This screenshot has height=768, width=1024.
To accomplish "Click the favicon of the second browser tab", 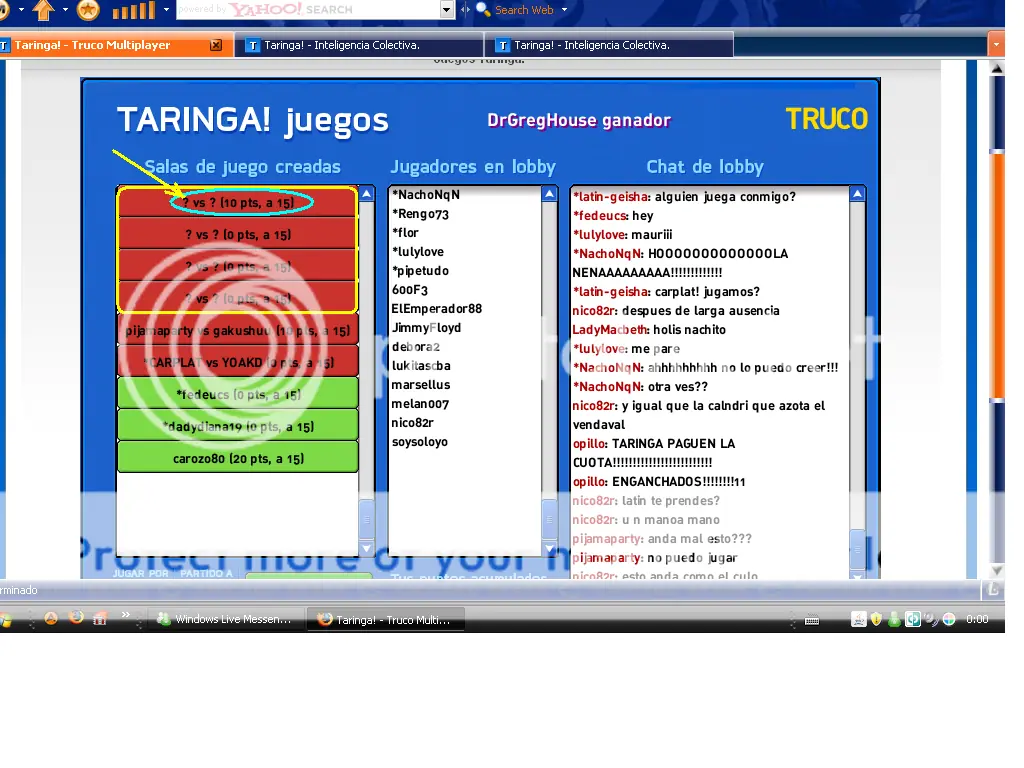I will pos(253,45).
